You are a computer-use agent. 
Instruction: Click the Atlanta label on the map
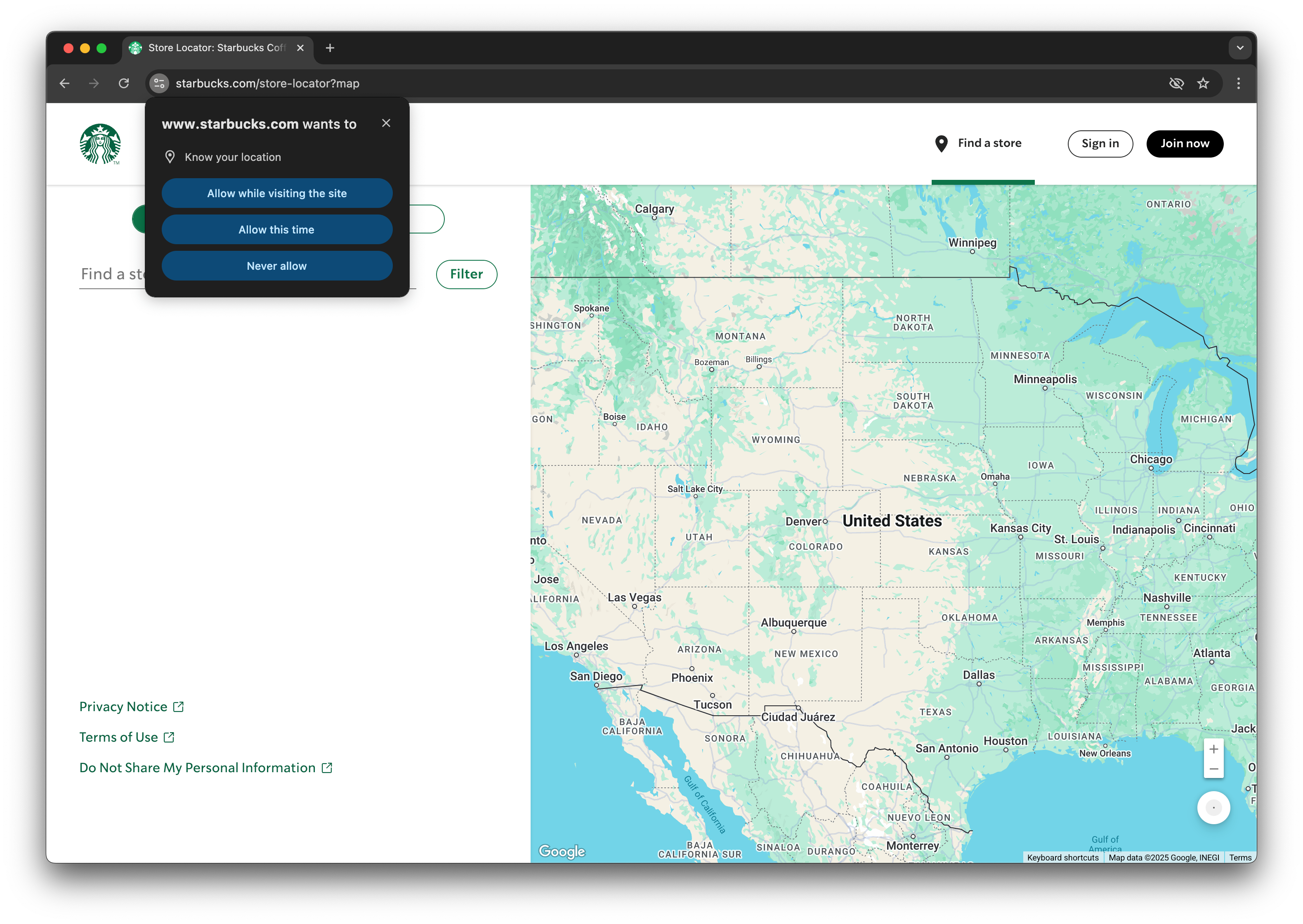coord(1211,653)
